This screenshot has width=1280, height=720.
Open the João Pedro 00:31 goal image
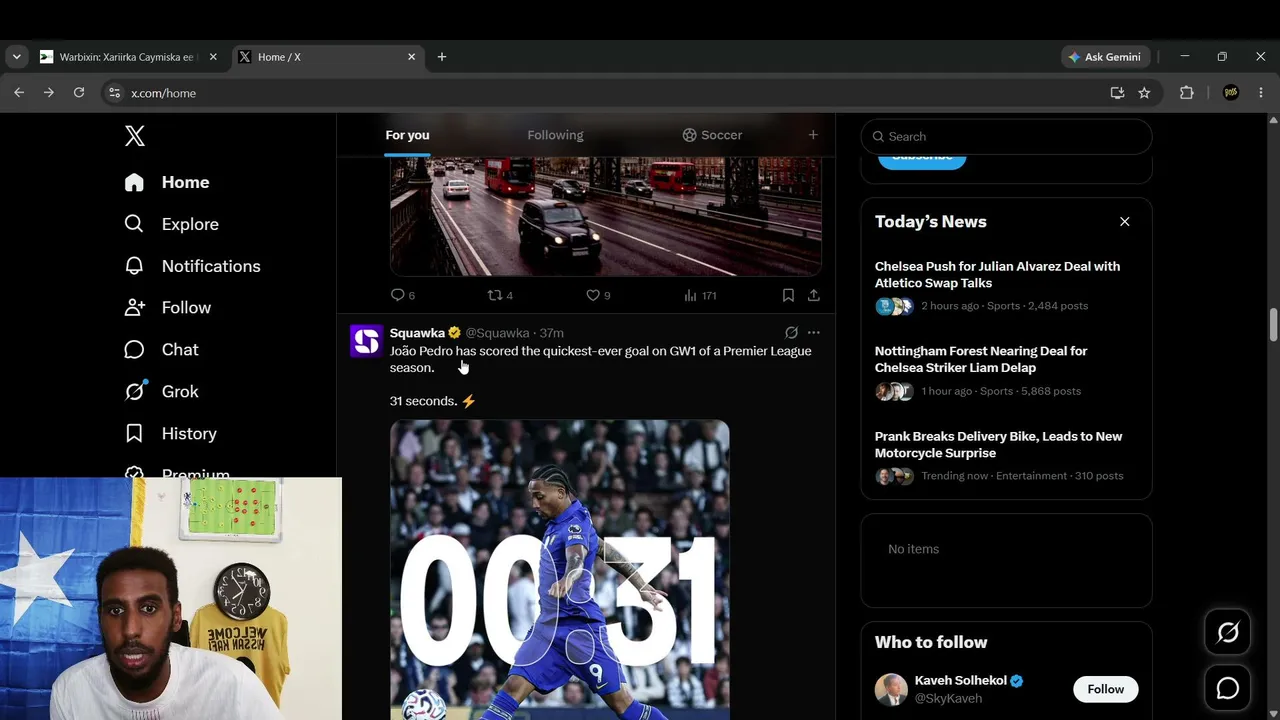[560, 570]
